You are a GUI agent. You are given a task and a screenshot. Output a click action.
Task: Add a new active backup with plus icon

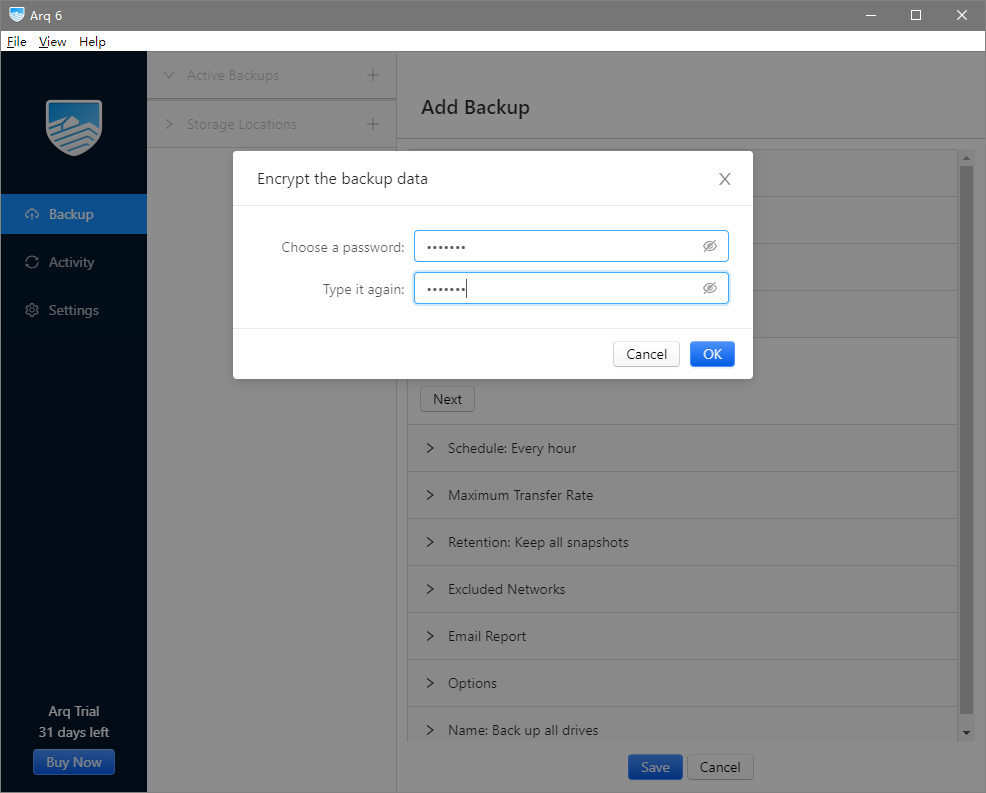[x=373, y=75]
